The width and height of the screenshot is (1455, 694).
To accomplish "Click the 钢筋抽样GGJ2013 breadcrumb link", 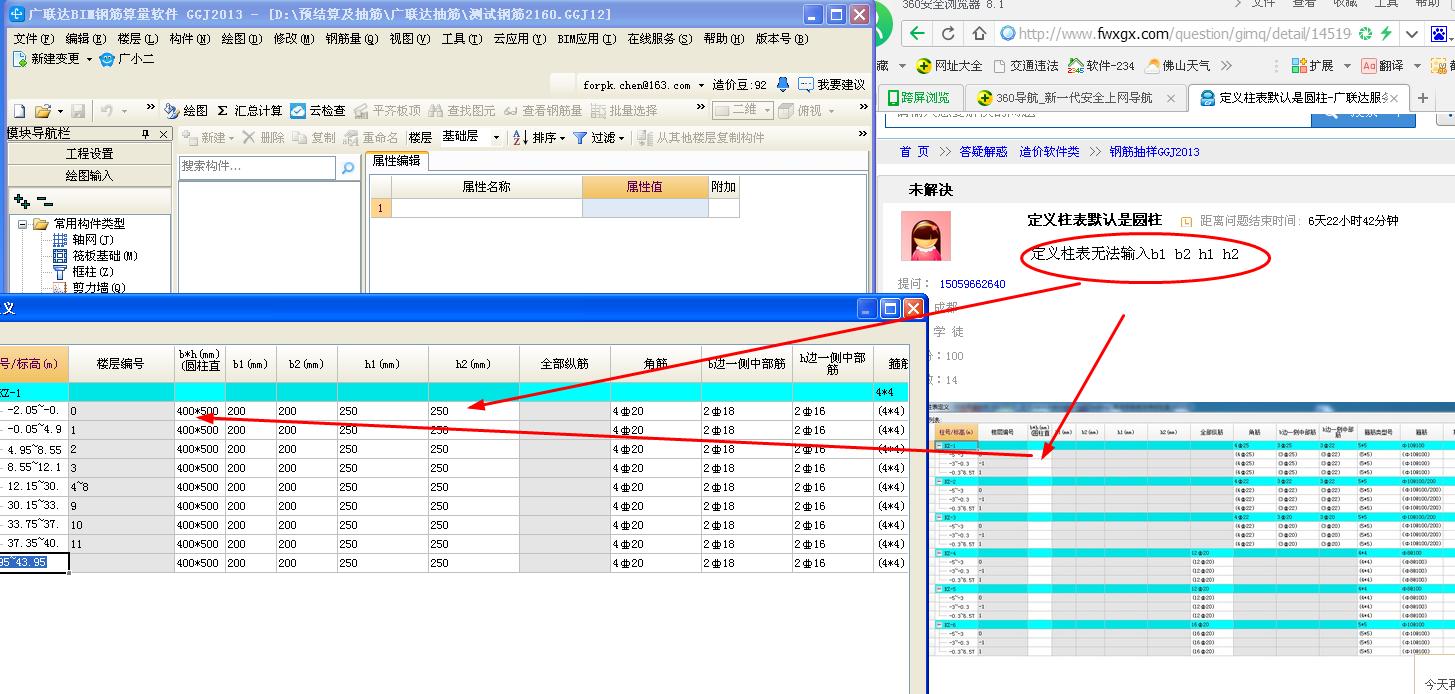I will (1154, 152).
